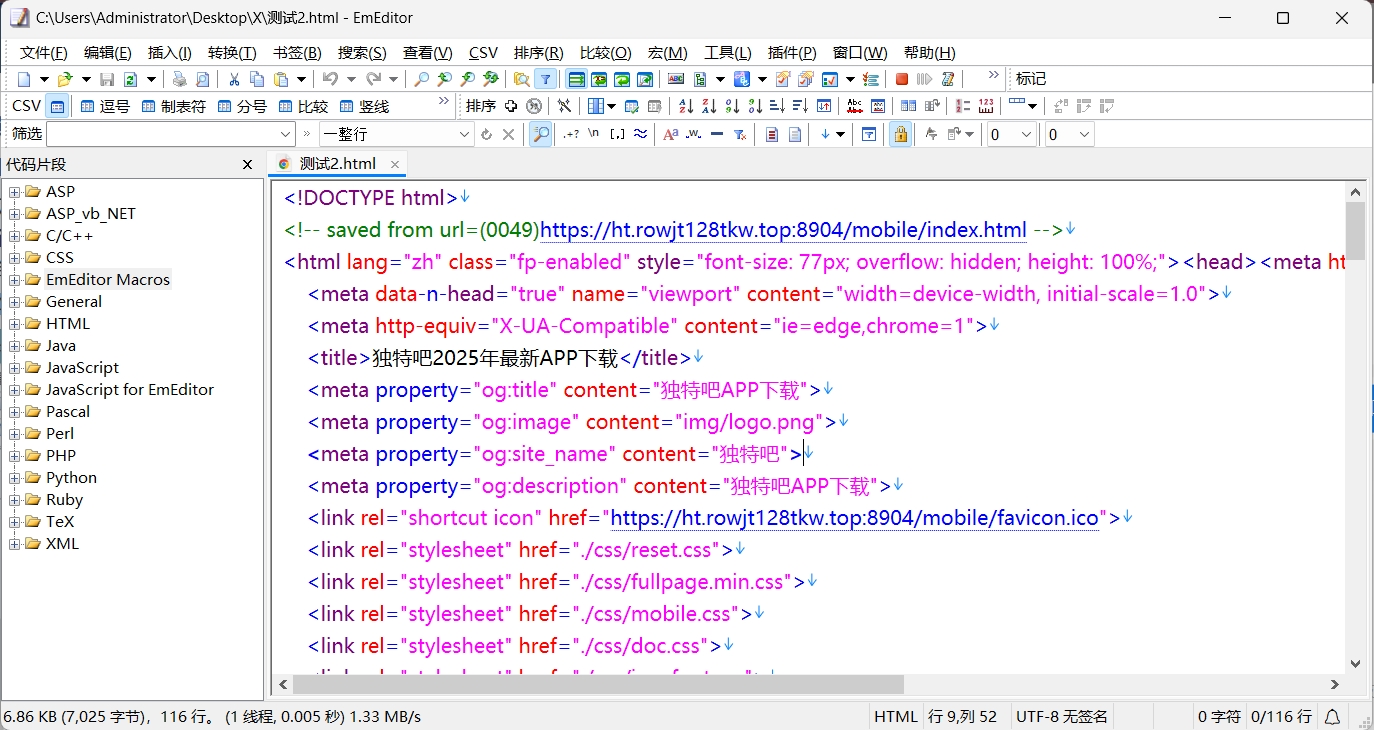Clear the filter with X icon
The width and height of the screenshot is (1374, 730).
(x=508, y=134)
